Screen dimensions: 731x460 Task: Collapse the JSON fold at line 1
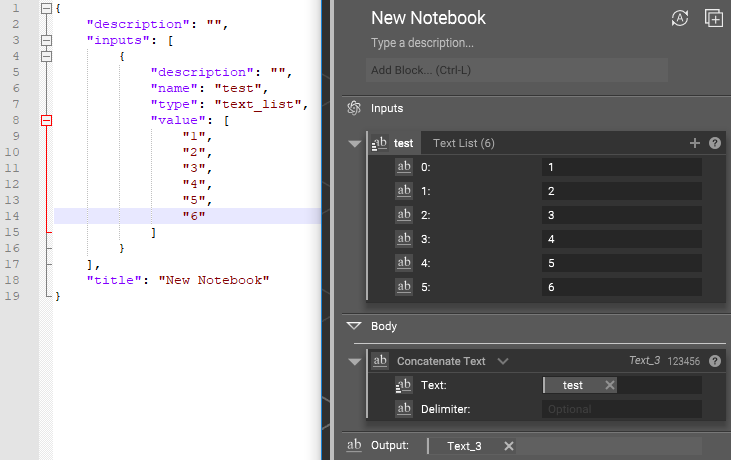point(46,8)
